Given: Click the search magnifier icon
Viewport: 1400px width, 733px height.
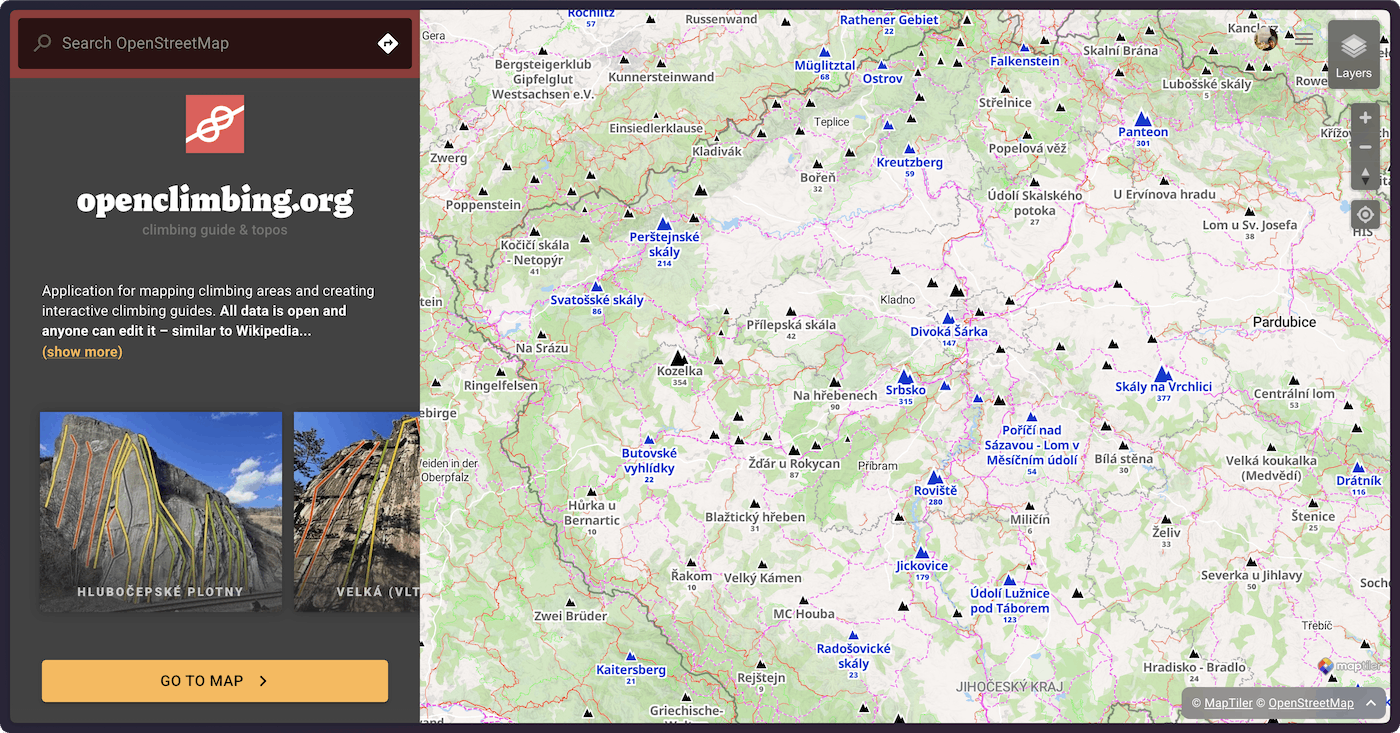Looking at the screenshot, I should [42, 43].
